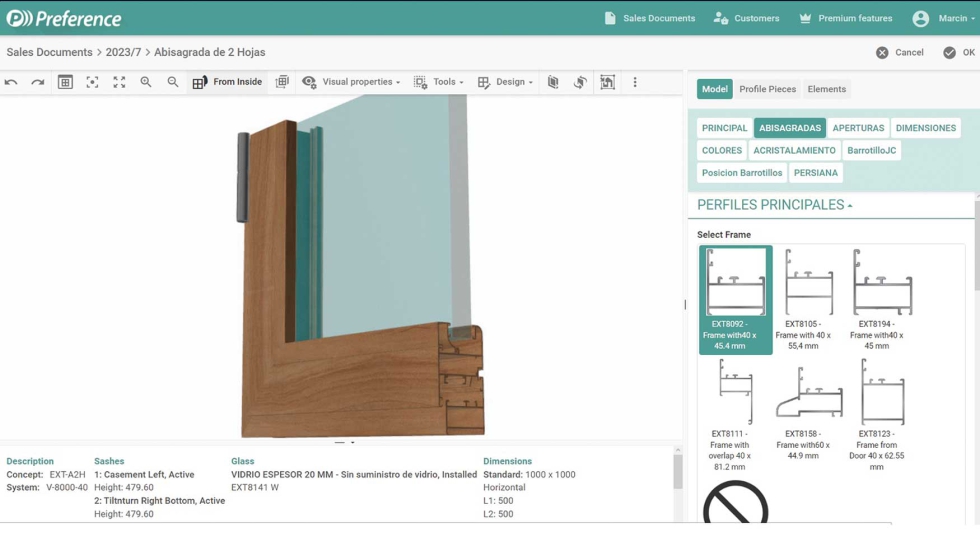Click '2: Tiltnturn Right Bottom, Active' text
The width and height of the screenshot is (980, 560).
point(159,501)
